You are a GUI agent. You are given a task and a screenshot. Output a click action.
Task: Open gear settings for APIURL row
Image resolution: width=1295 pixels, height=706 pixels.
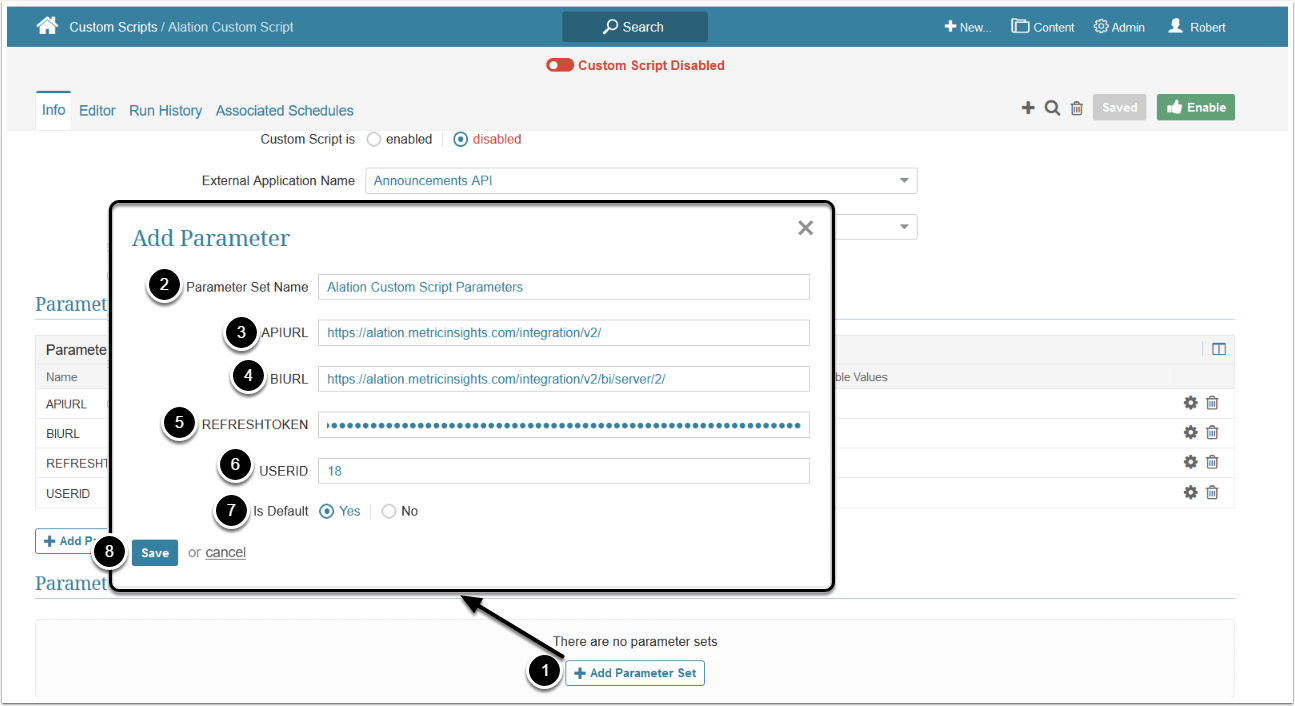[x=1190, y=404]
